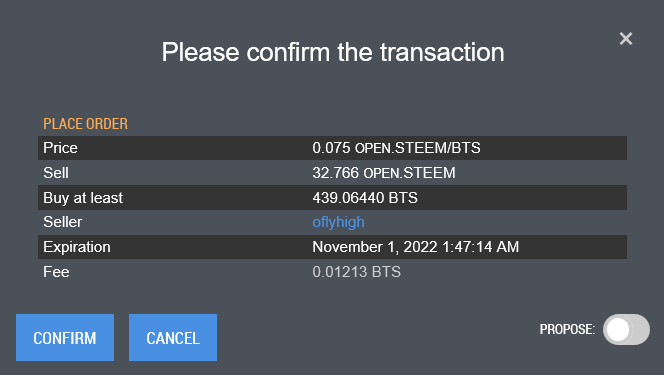Click the dialog title Please confirm the transaction
Viewport: 664px width, 375px height.
point(333,52)
